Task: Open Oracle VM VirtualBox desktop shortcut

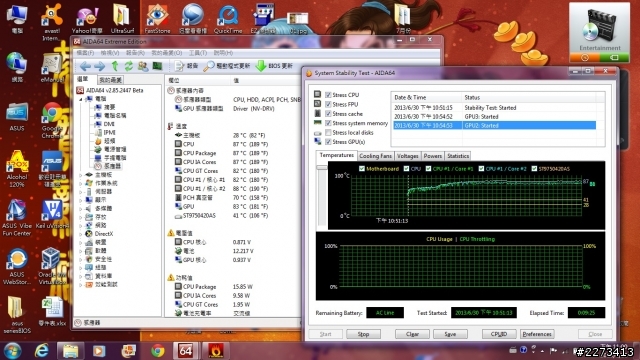Action: click(x=51, y=266)
